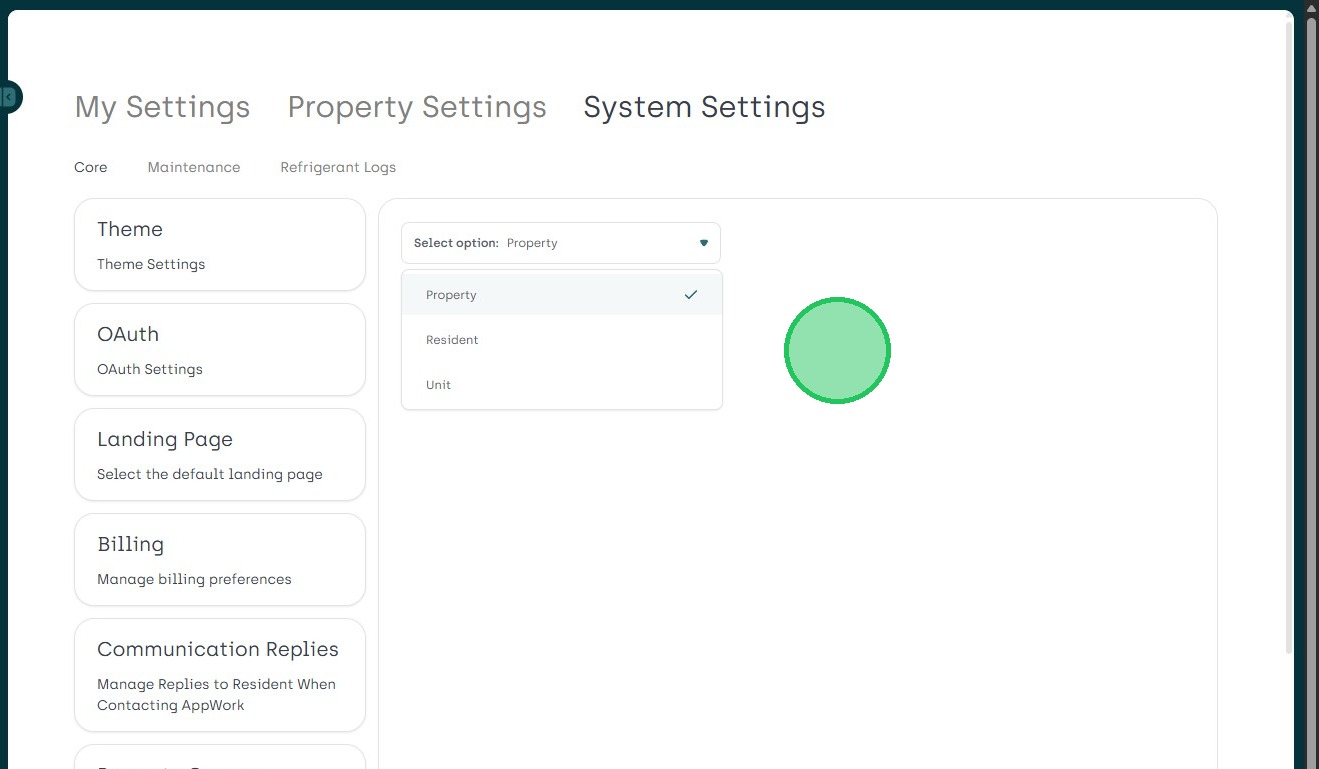This screenshot has height=769, width=1319.
Task: Select the System Settings tab
Action: coord(704,107)
